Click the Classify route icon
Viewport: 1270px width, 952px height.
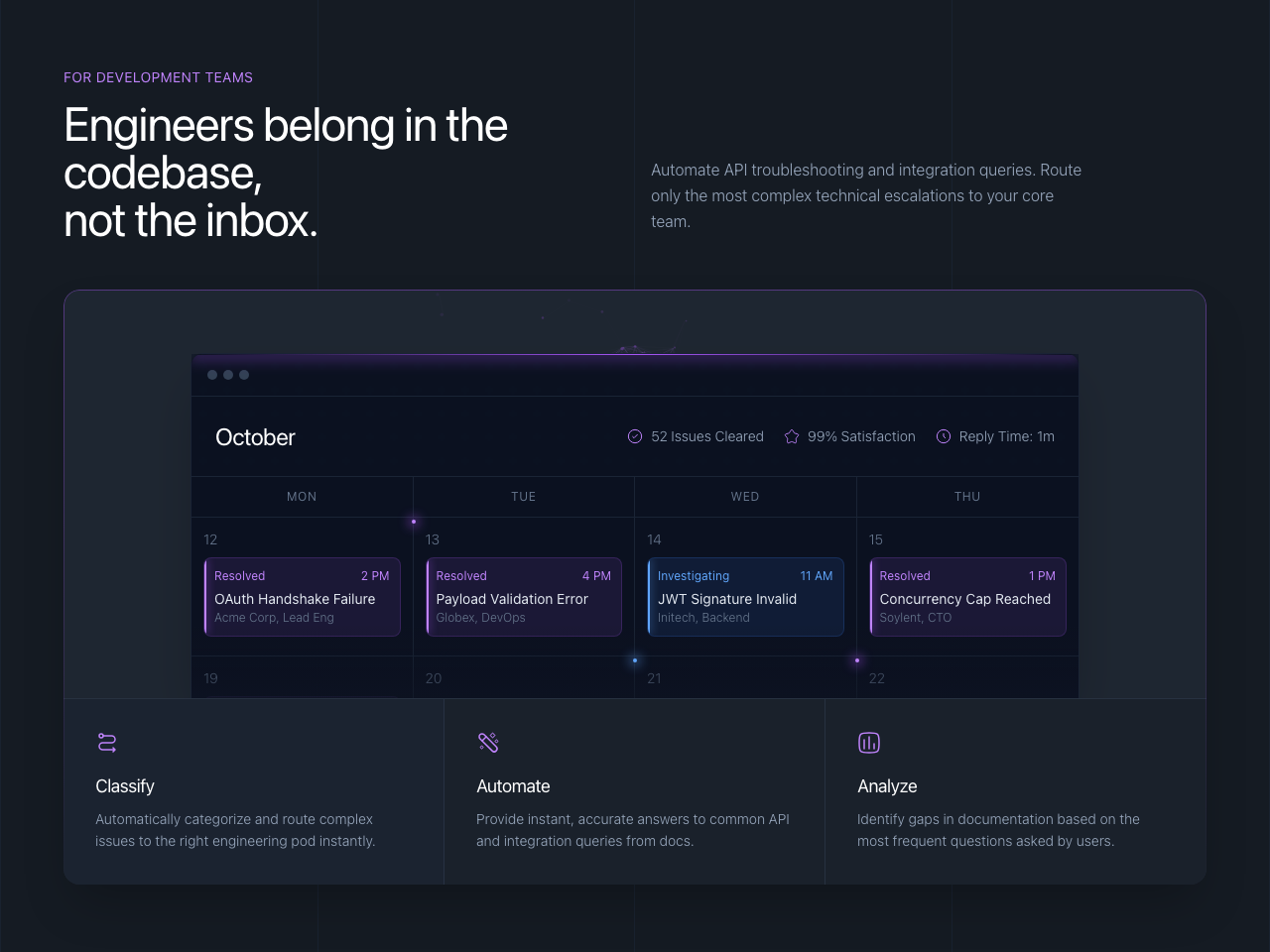[x=107, y=742]
